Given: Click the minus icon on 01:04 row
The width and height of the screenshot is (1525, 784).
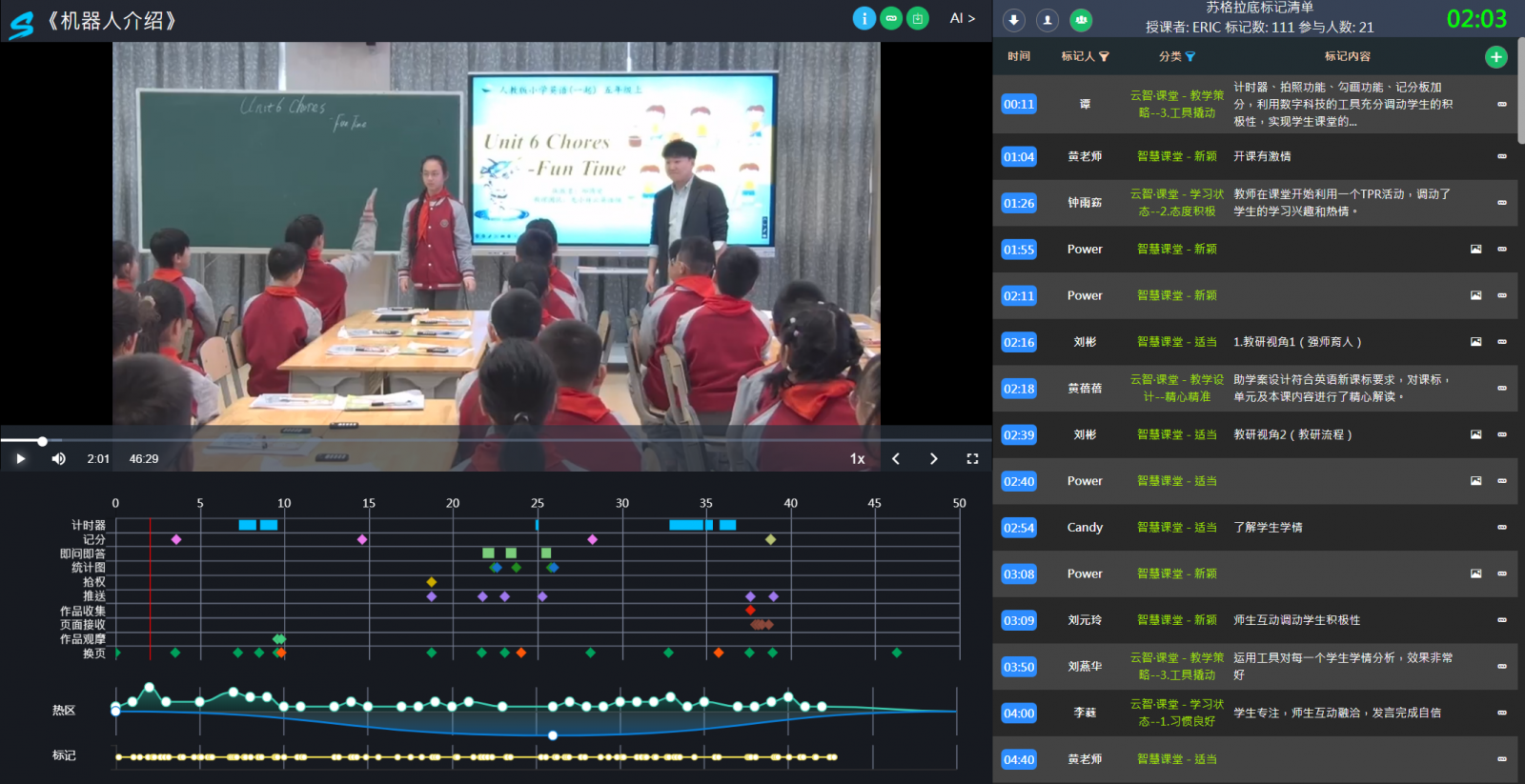Looking at the screenshot, I should pos(1502,156).
